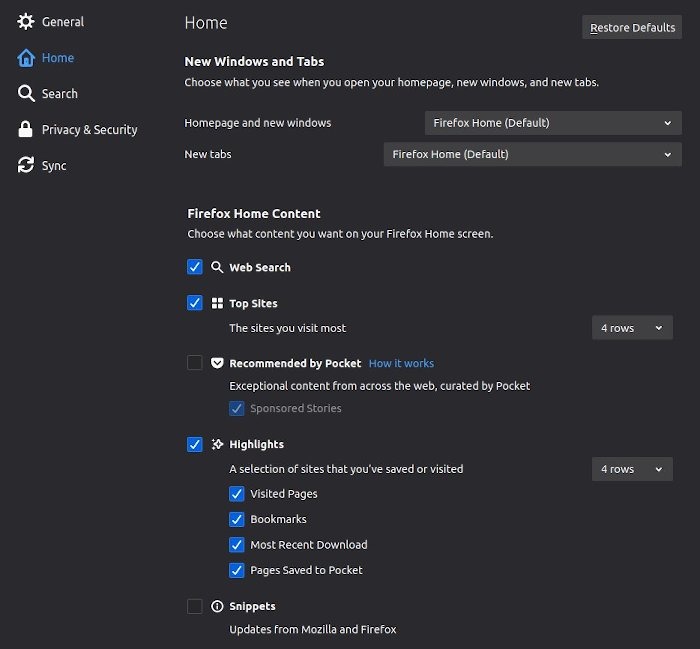
Task: Click the Highlights sparkle icon
Action: 217,444
